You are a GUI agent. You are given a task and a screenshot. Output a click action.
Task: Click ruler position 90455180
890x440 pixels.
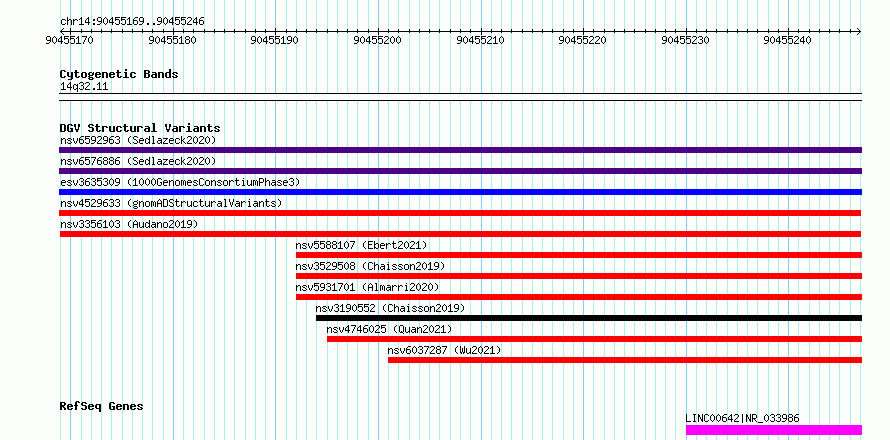click(x=173, y=40)
